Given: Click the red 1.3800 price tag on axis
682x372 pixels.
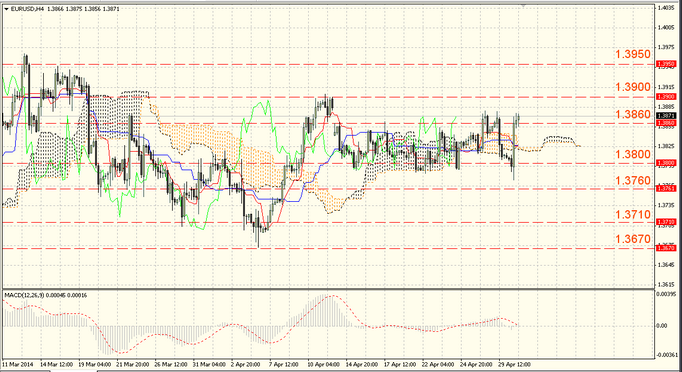Looking at the screenshot, I should (x=666, y=163).
